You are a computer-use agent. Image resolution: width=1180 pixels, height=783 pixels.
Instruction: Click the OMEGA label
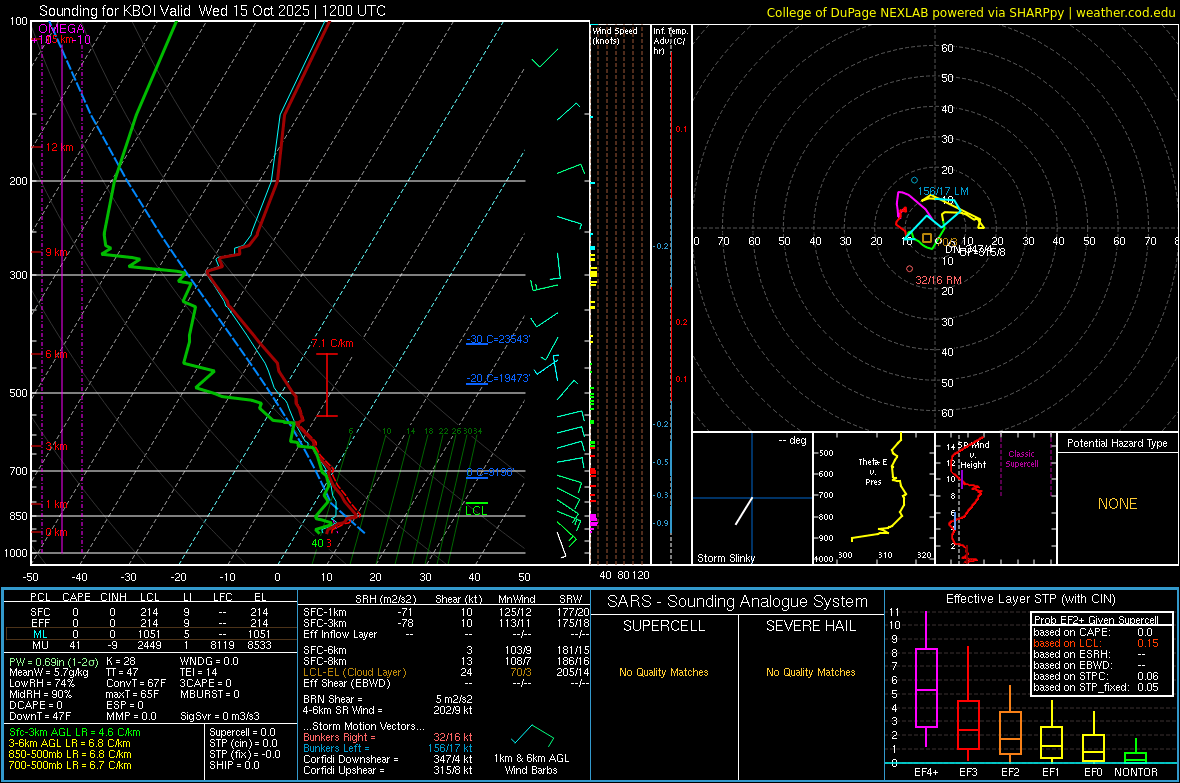click(x=62, y=29)
